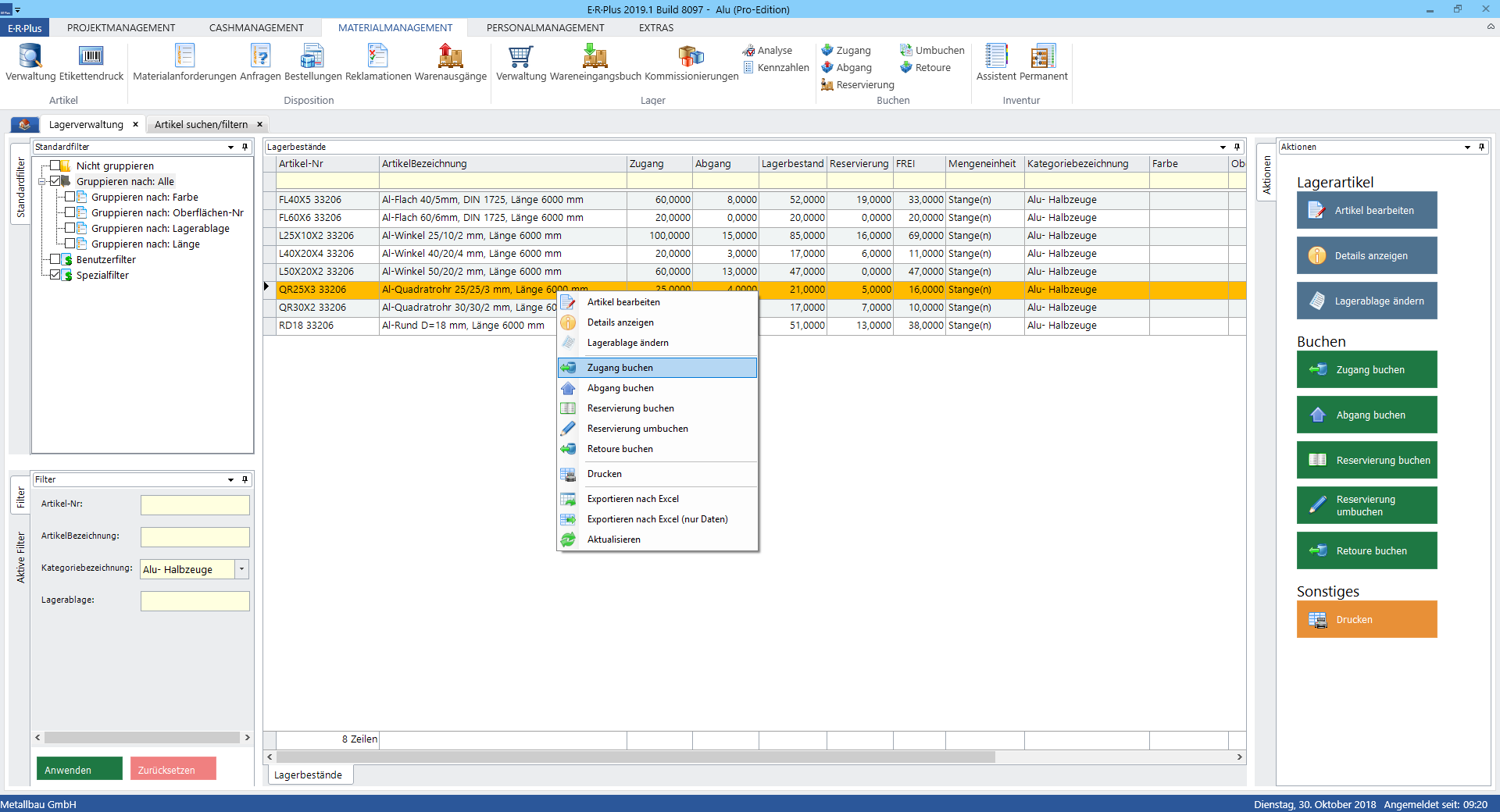Sort by the Lagerbestand column header

point(792,163)
